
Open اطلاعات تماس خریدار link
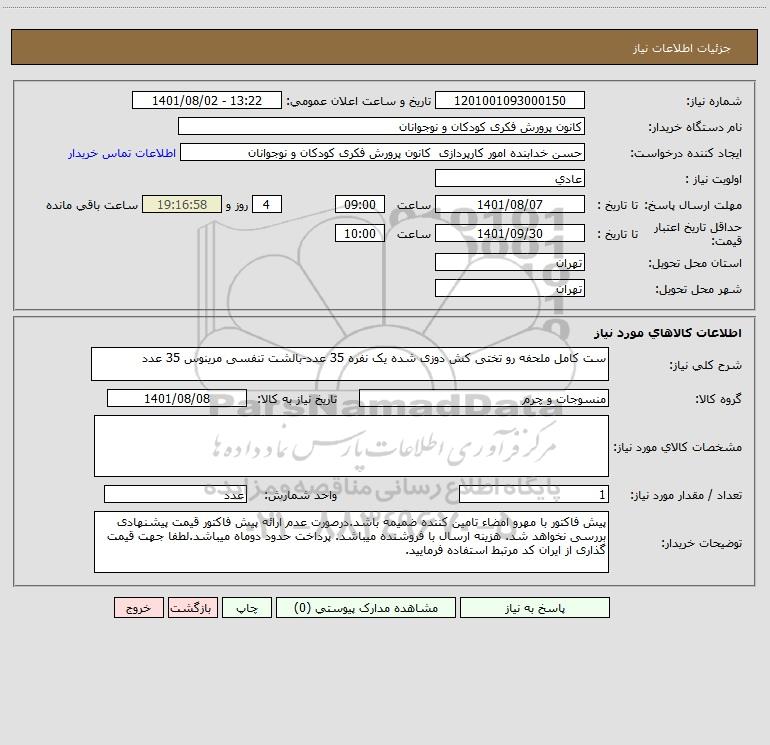[x=122, y=153]
